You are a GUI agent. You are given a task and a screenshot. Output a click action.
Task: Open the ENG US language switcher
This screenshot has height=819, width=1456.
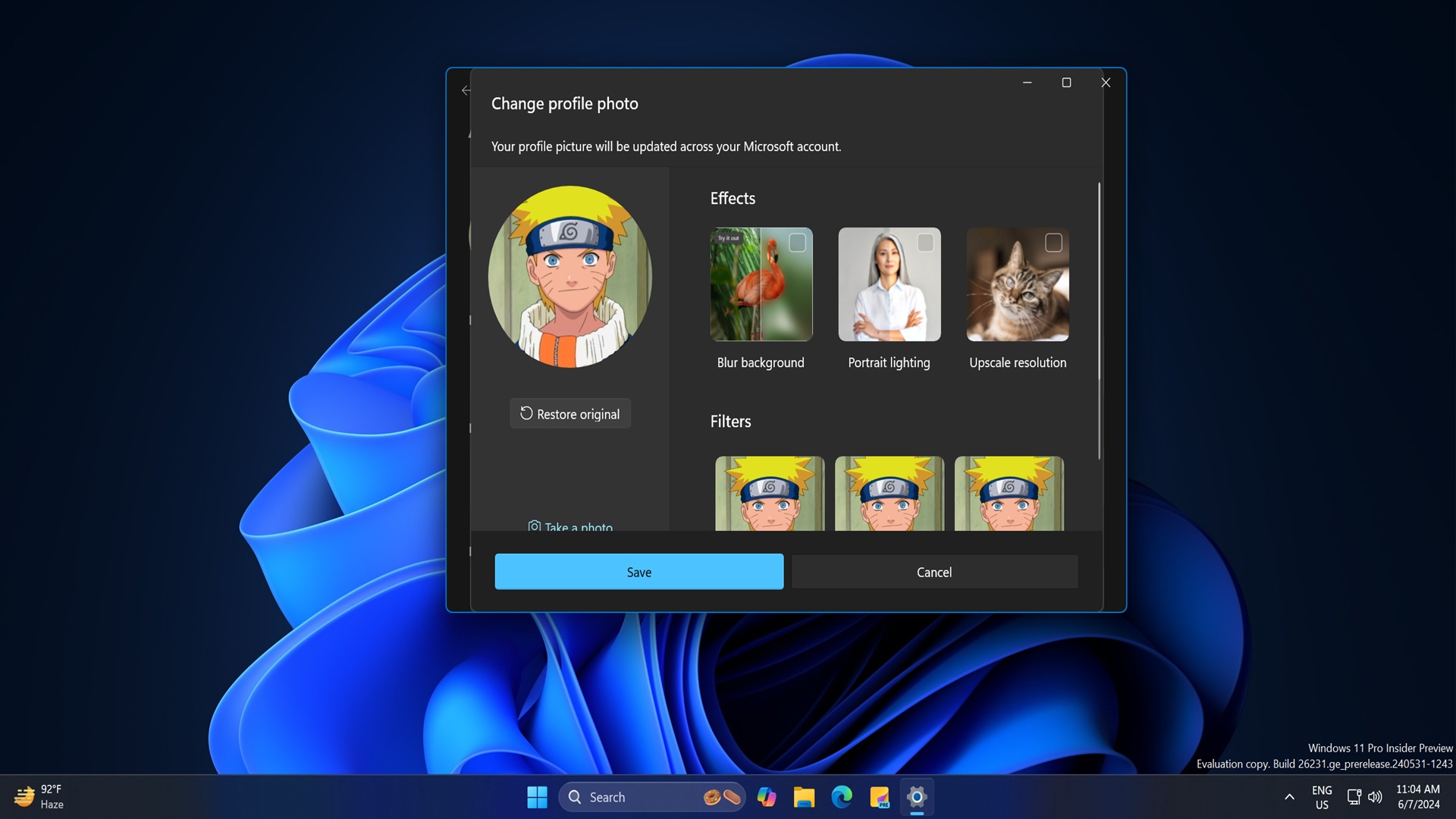1323,797
